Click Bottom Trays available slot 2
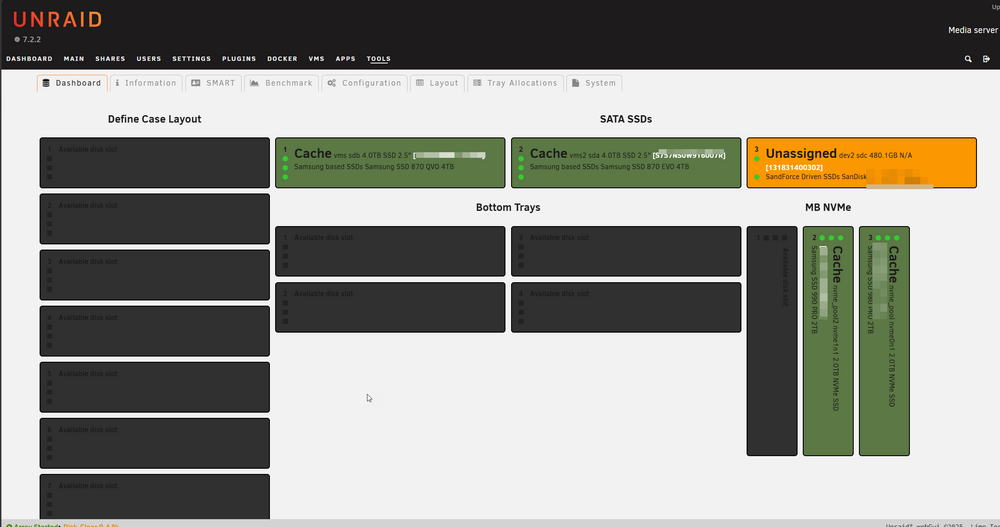 pos(390,308)
